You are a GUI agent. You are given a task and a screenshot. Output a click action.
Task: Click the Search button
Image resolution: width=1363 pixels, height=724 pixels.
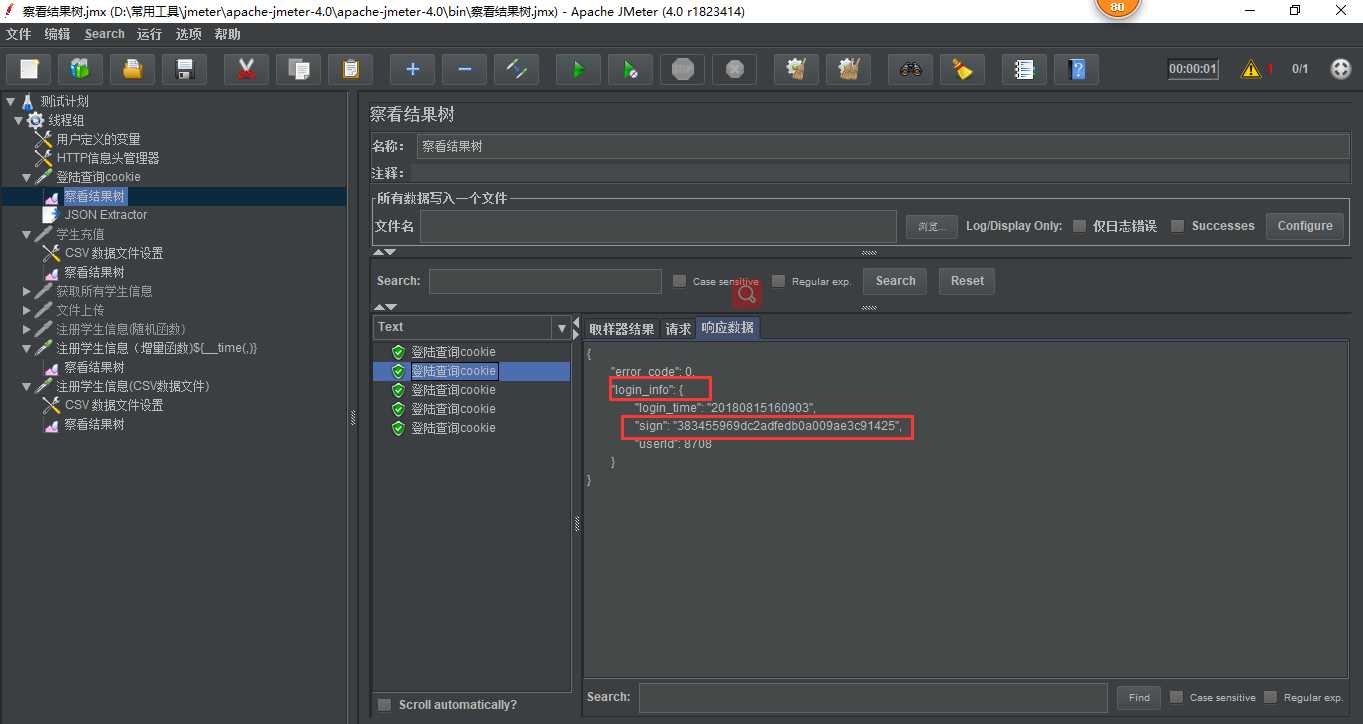[x=895, y=281]
